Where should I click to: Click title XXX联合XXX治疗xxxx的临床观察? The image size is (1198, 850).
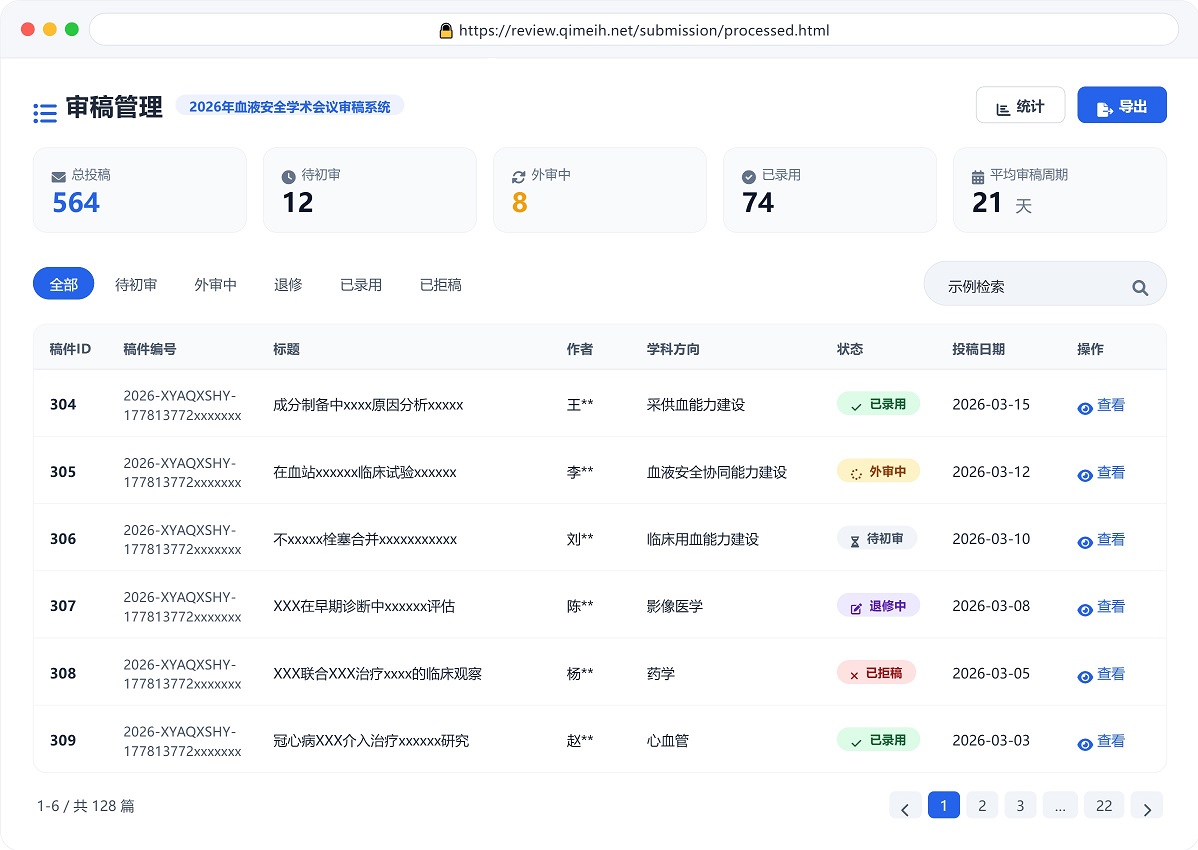click(377, 674)
